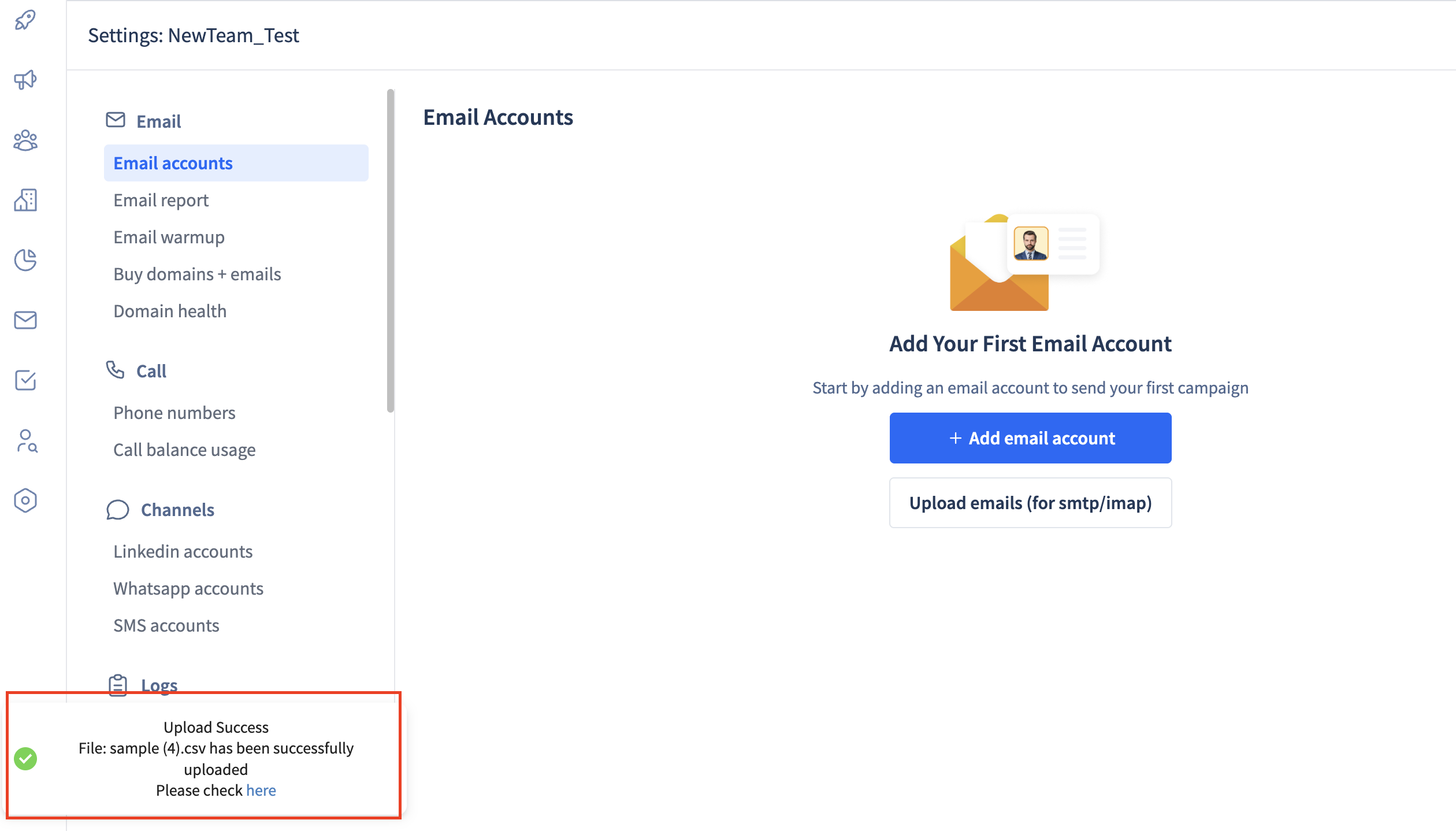The height and width of the screenshot is (831, 1456).
Task: Open the Email report settings page
Action: [161, 200]
